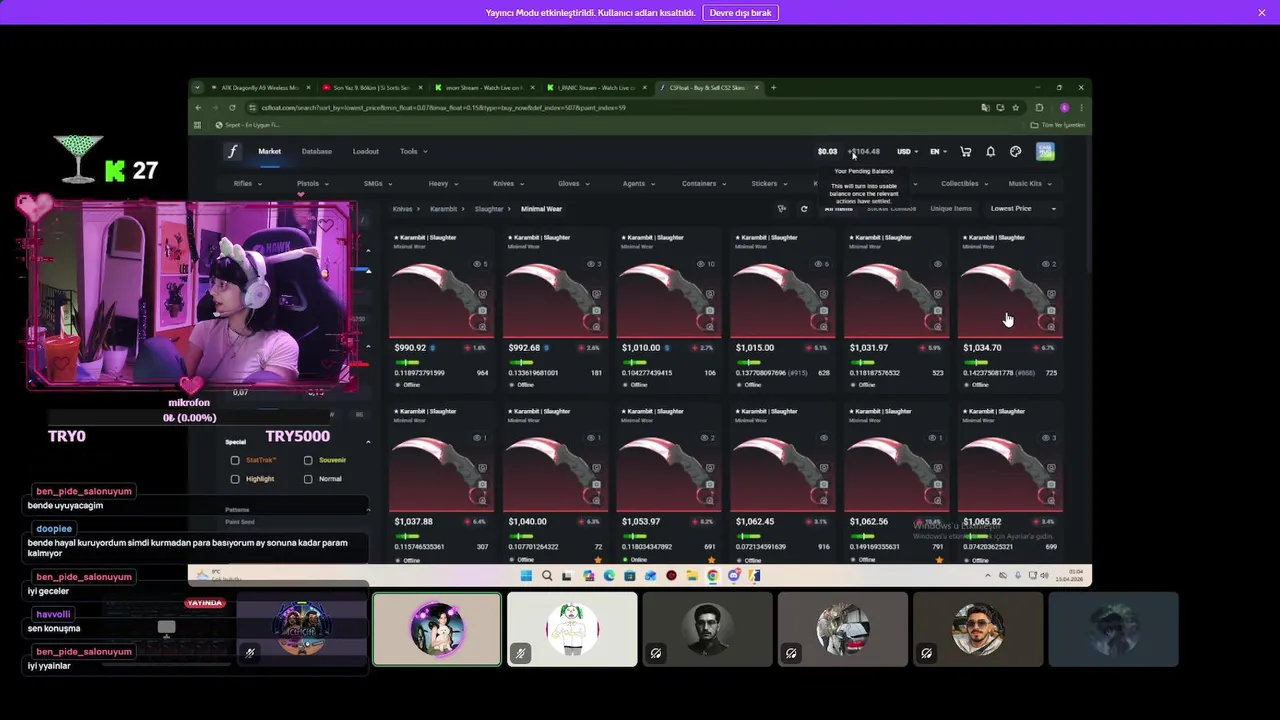Open the theme palette icon on CSFloat
The width and height of the screenshot is (1280, 720).
[1015, 152]
